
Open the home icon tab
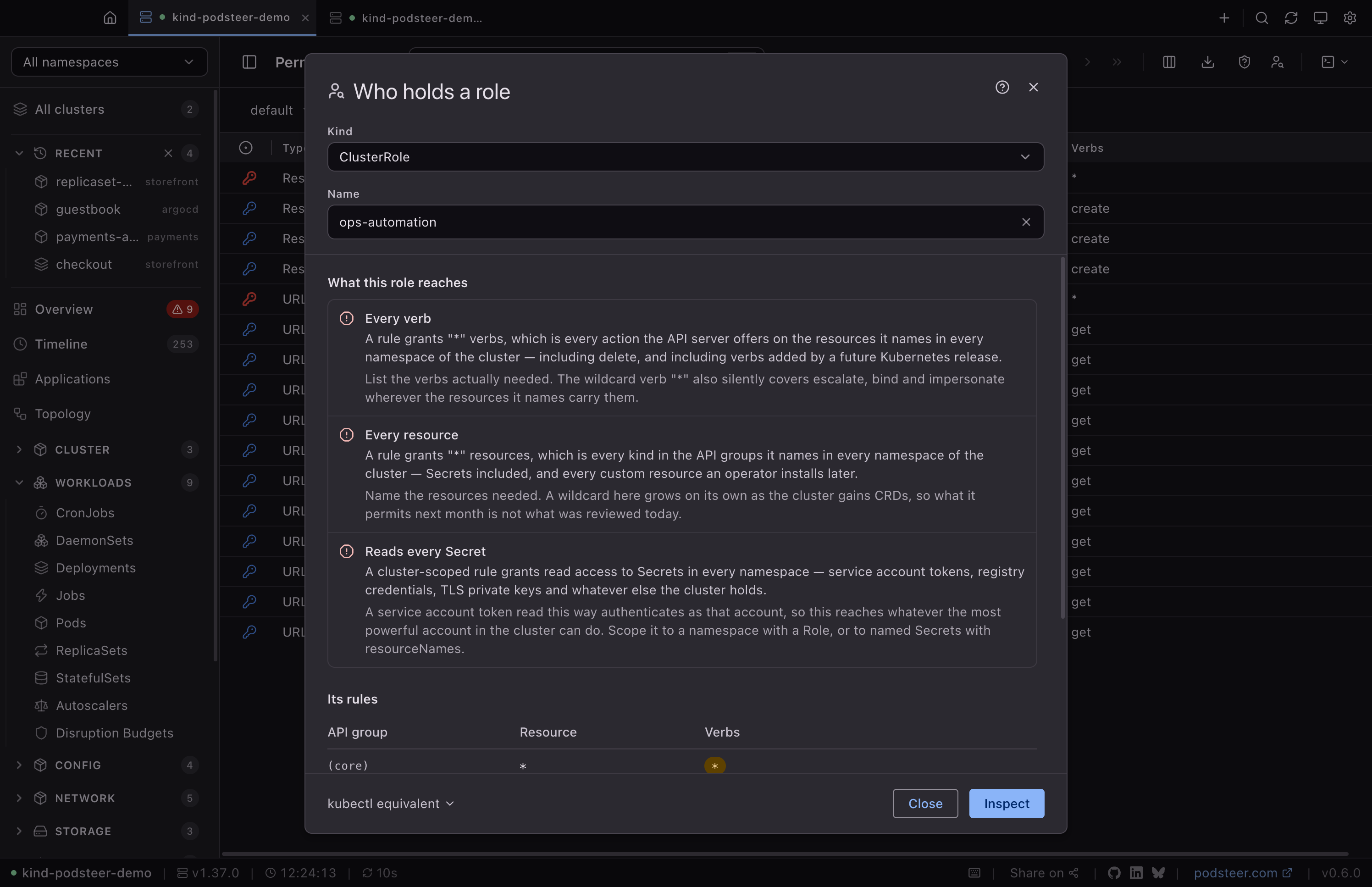tap(110, 18)
